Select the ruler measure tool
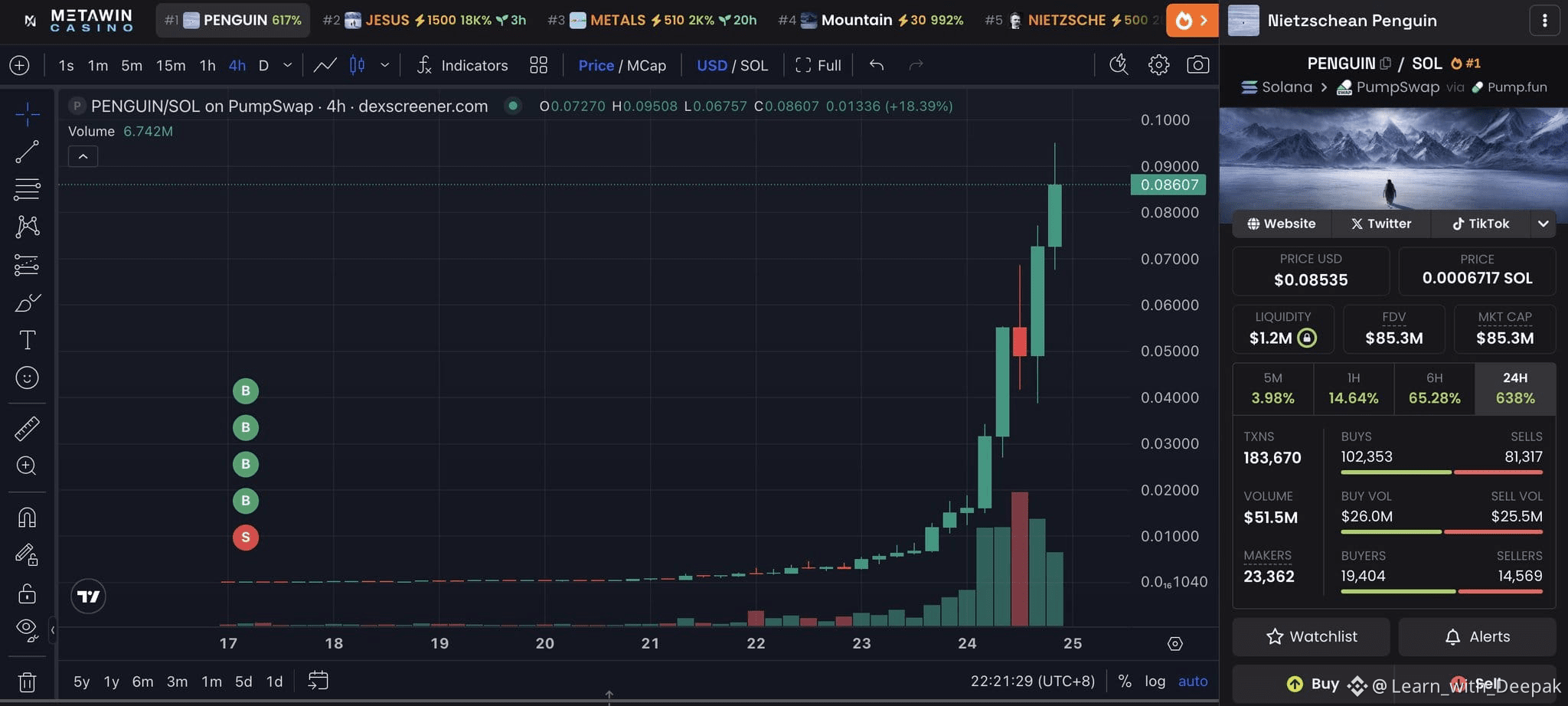 click(27, 429)
